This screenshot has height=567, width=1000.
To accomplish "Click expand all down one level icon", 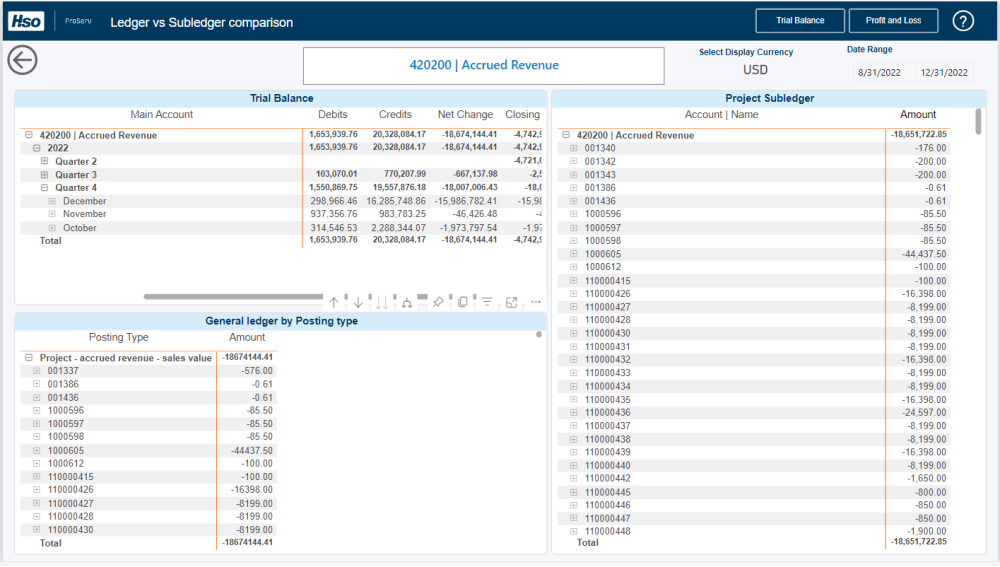I will tap(407, 302).
